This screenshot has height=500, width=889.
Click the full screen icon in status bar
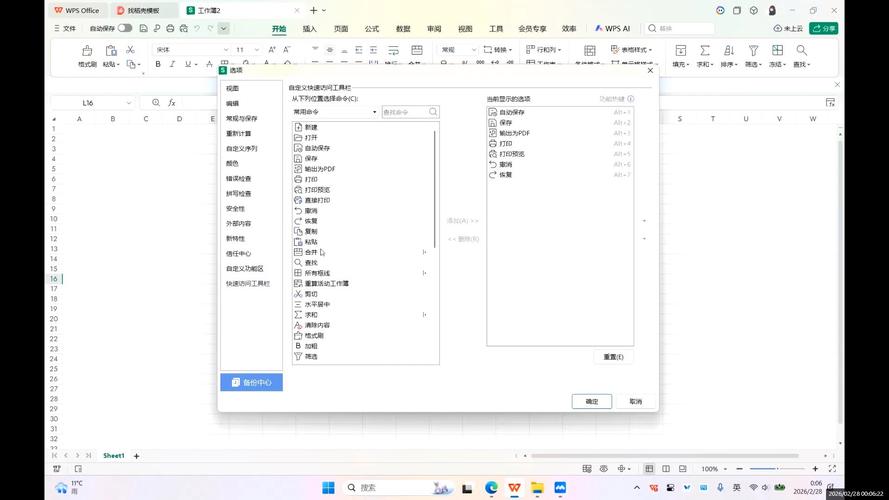[832, 469]
